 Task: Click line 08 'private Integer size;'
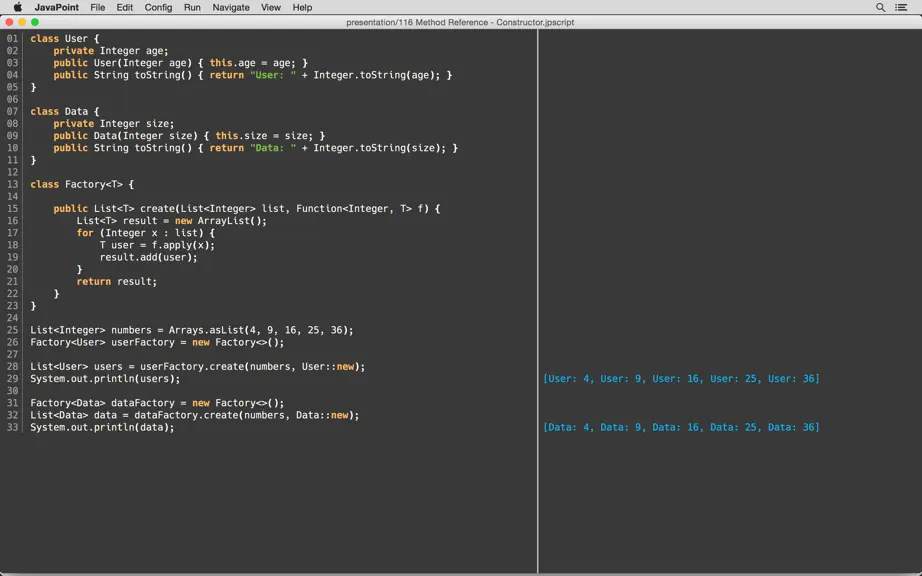coord(113,123)
